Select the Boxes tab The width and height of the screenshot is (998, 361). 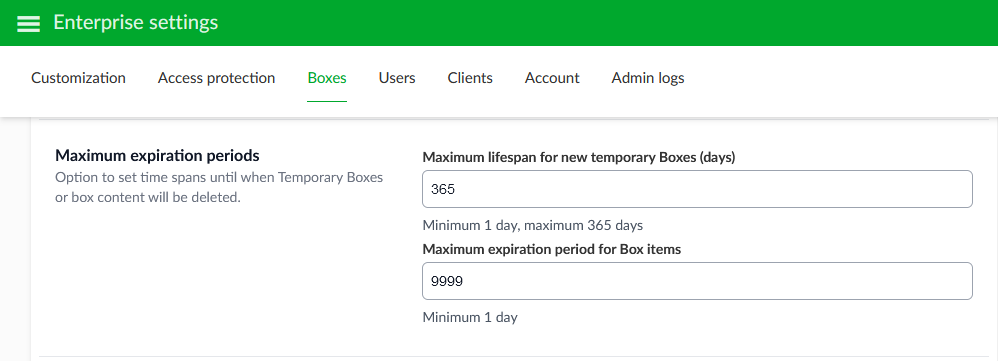click(x=327, y=78)
